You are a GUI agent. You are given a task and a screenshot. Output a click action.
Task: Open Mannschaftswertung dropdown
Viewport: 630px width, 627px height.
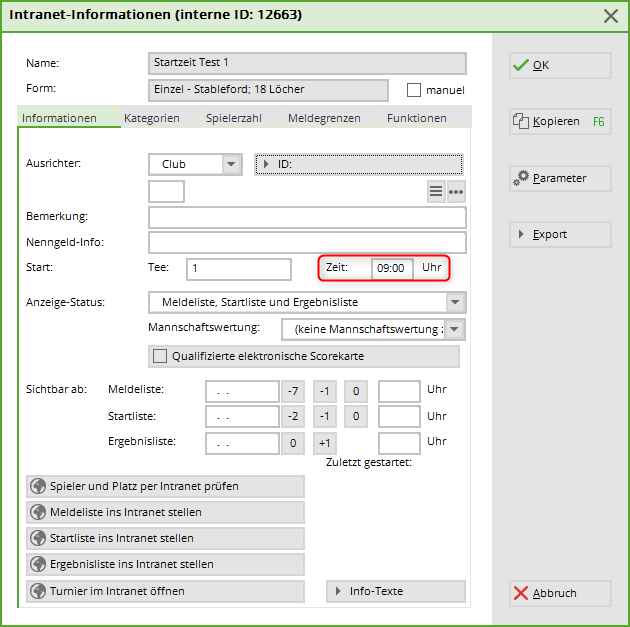pyautogui.click(x=455, y=328)
